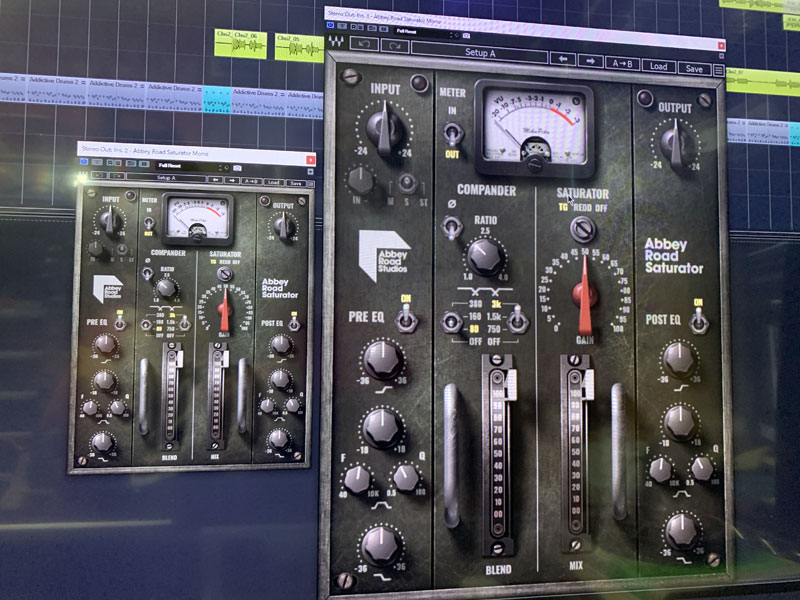Click compander Ratio knob in large window
This screenshot has width=800, height=600.
[484, 257]
